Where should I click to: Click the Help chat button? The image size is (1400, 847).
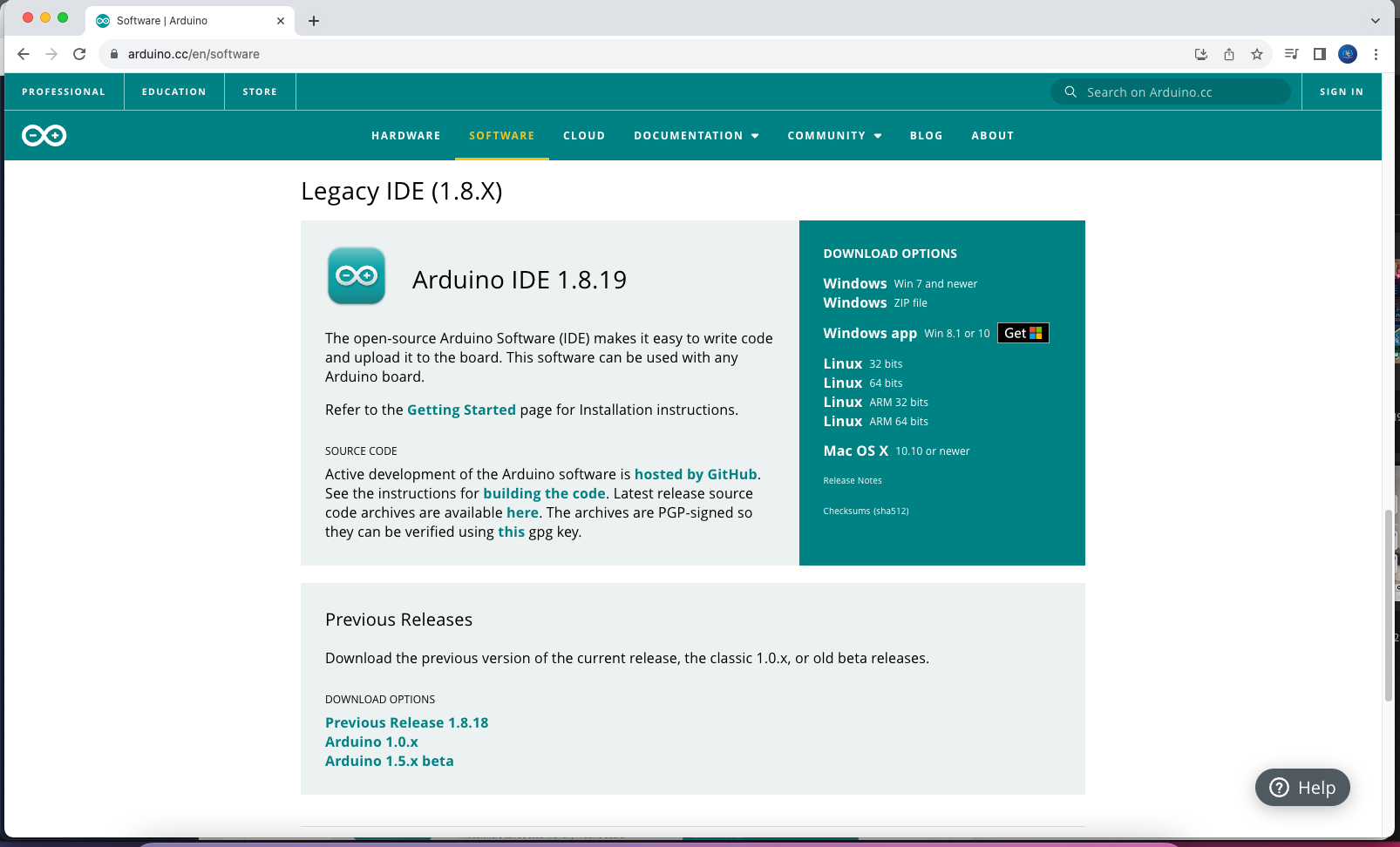[x=1302, y=788]
